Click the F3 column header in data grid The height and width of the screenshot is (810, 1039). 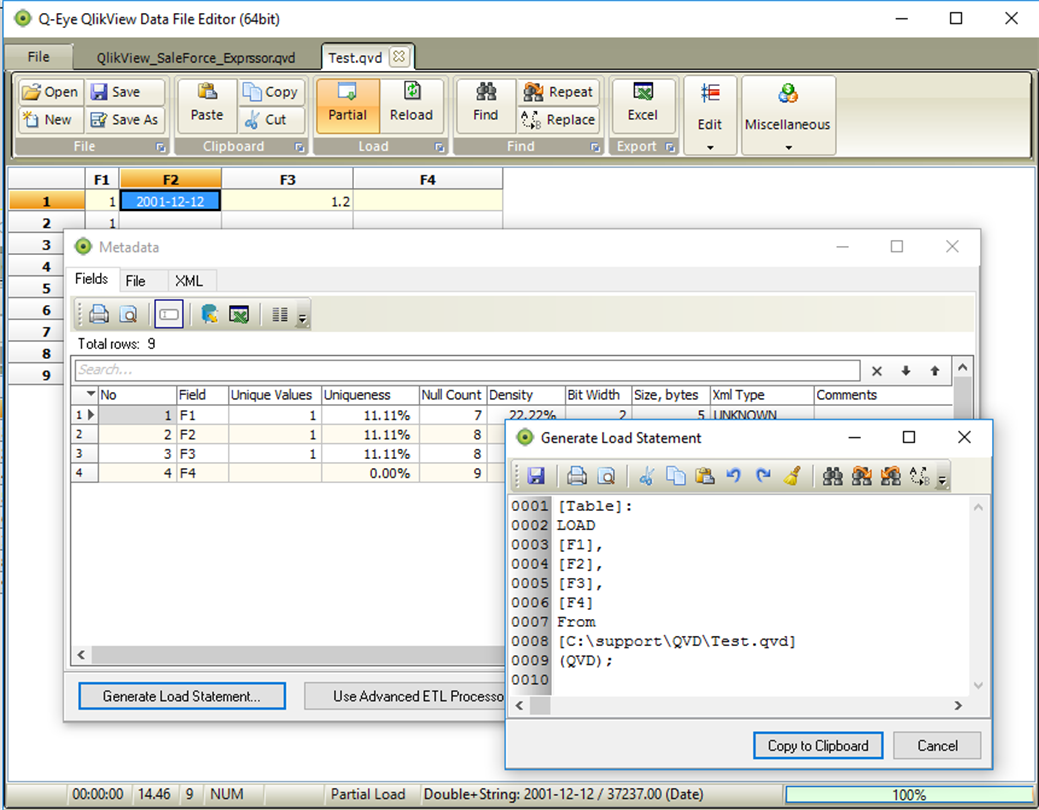[287, 180]
